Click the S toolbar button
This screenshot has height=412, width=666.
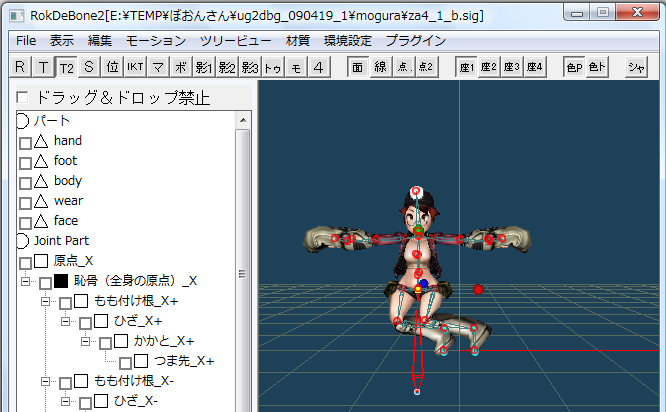[89, 68]
